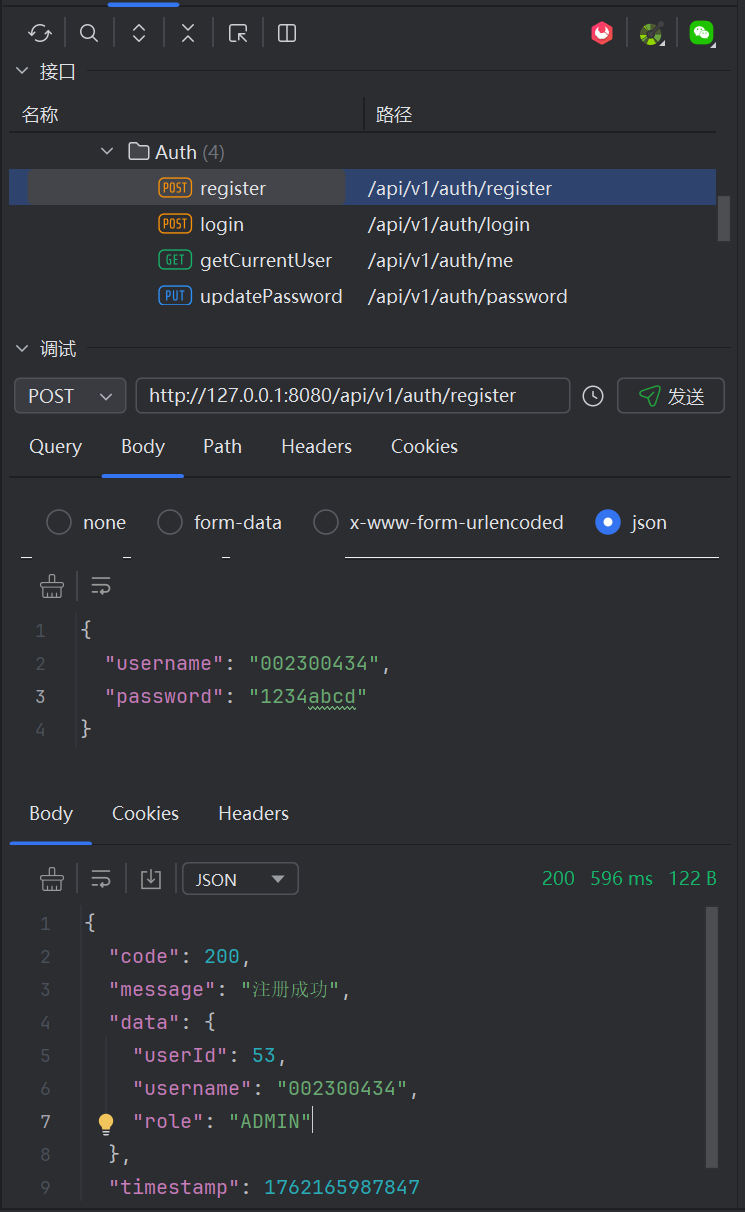Switch to the Path tab
The image size is (745, 1212).
(x=222, y=446)
